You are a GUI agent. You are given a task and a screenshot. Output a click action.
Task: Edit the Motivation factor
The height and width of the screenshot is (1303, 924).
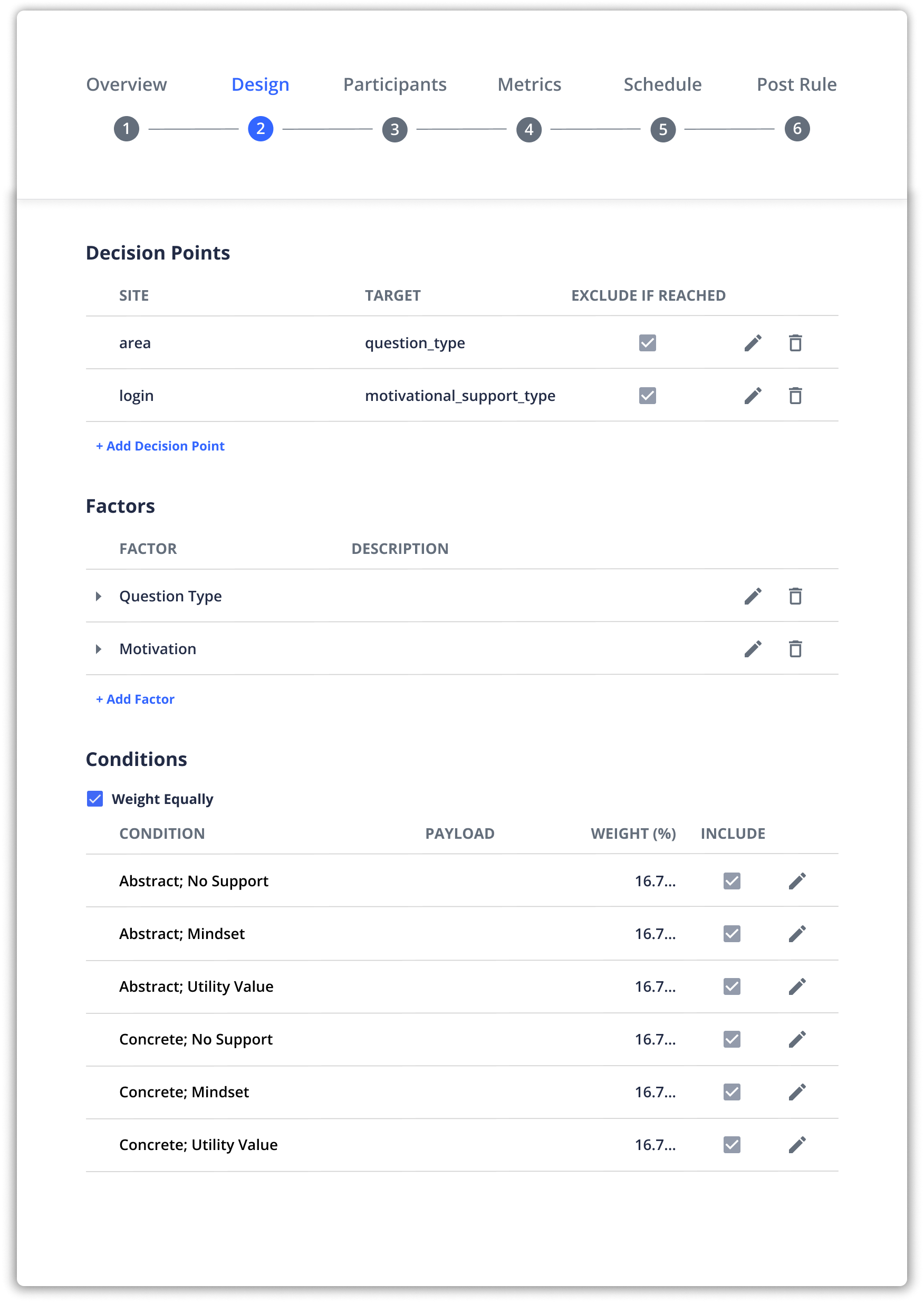754,648
